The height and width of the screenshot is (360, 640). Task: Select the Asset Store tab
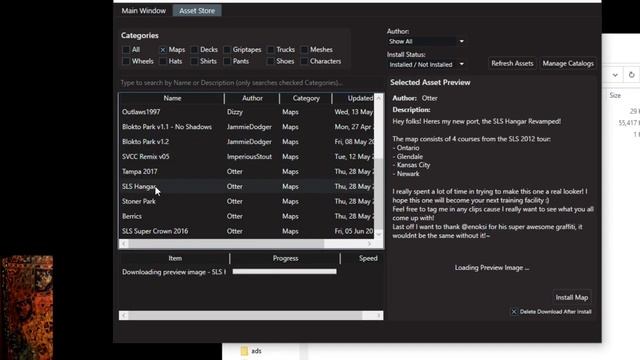pyautogui.click(x=197, y=11)
